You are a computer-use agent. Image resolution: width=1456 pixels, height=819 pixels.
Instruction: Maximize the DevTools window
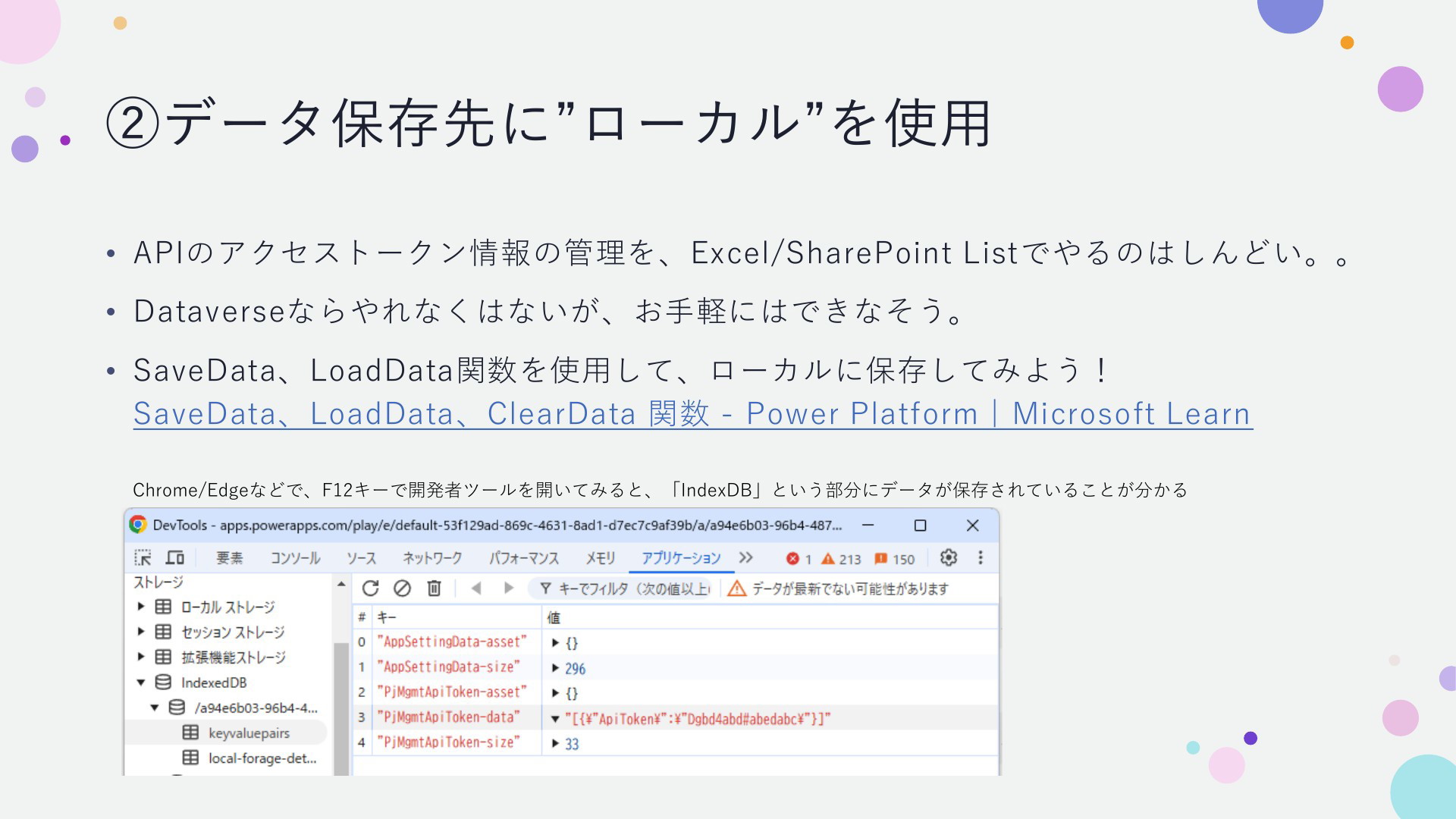click(x=920, y=525)
